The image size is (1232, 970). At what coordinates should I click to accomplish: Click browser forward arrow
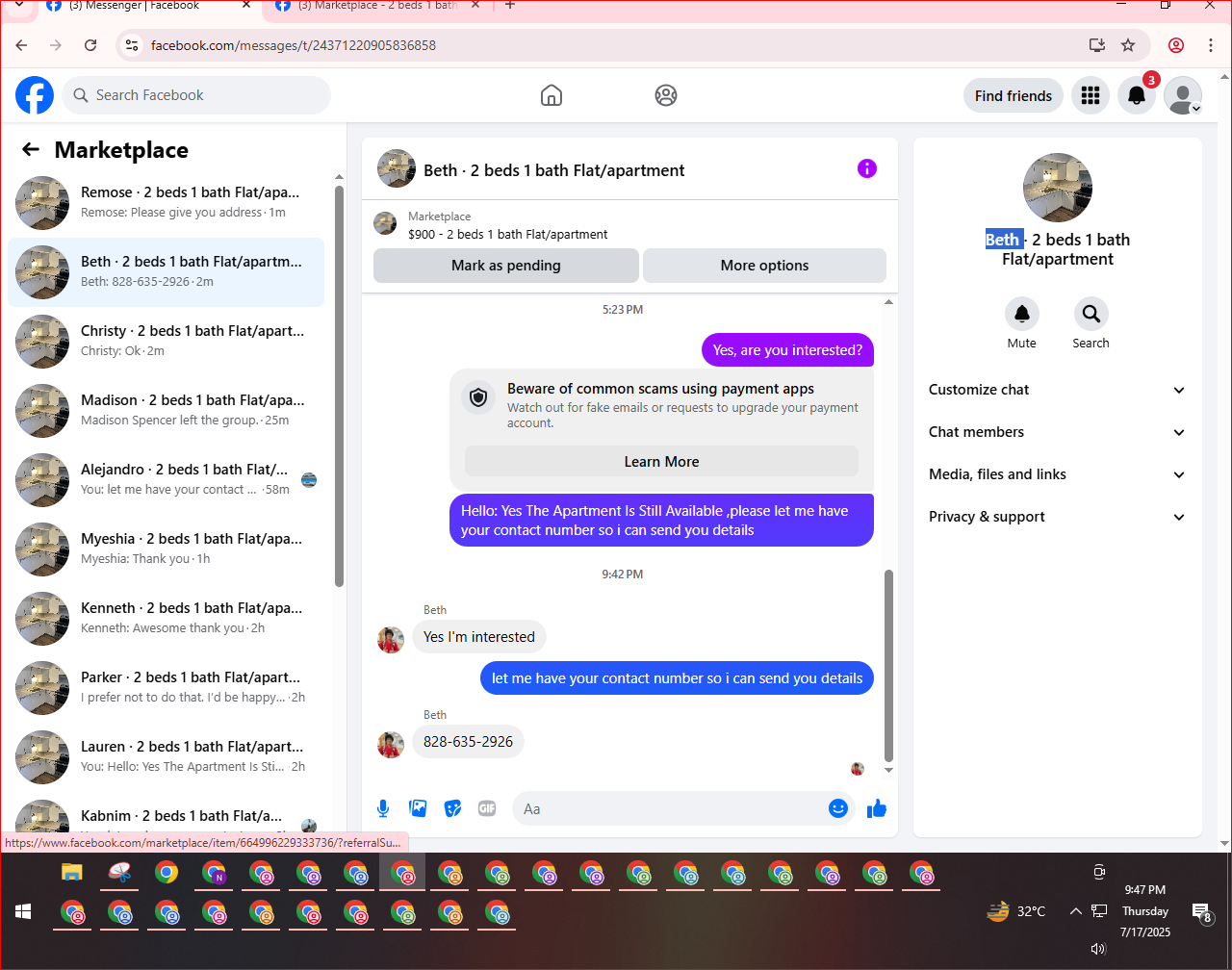56,45
